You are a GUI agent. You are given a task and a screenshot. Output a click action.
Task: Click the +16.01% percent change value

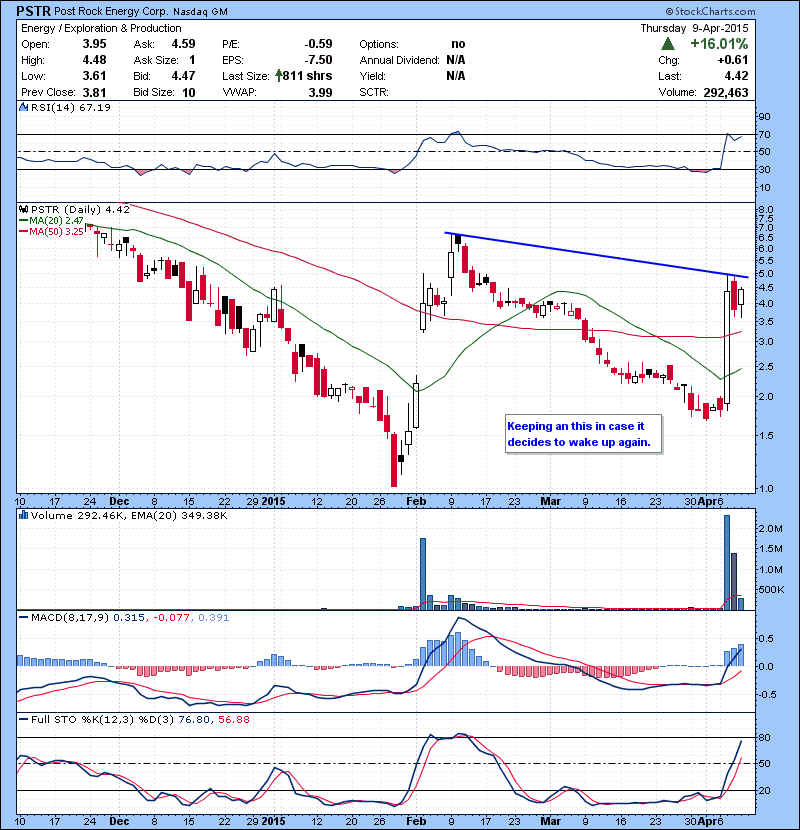(x=719, y=44)
